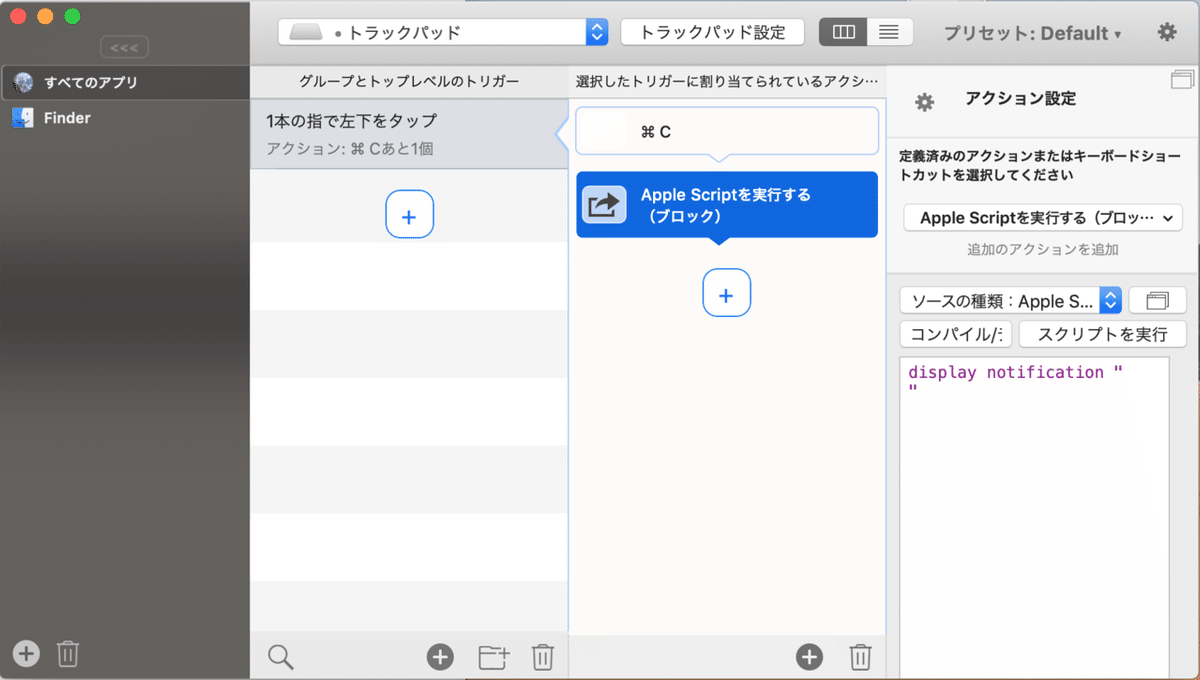Click the trash icon below the app sidebar
This screenshot has width=1200, height=680.
pyautogui.click(x=67, y=653)
